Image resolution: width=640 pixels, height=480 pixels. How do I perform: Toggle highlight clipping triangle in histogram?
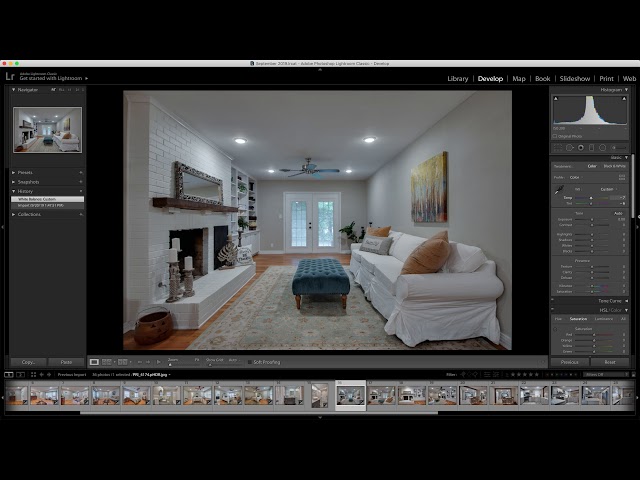point(624,99)
